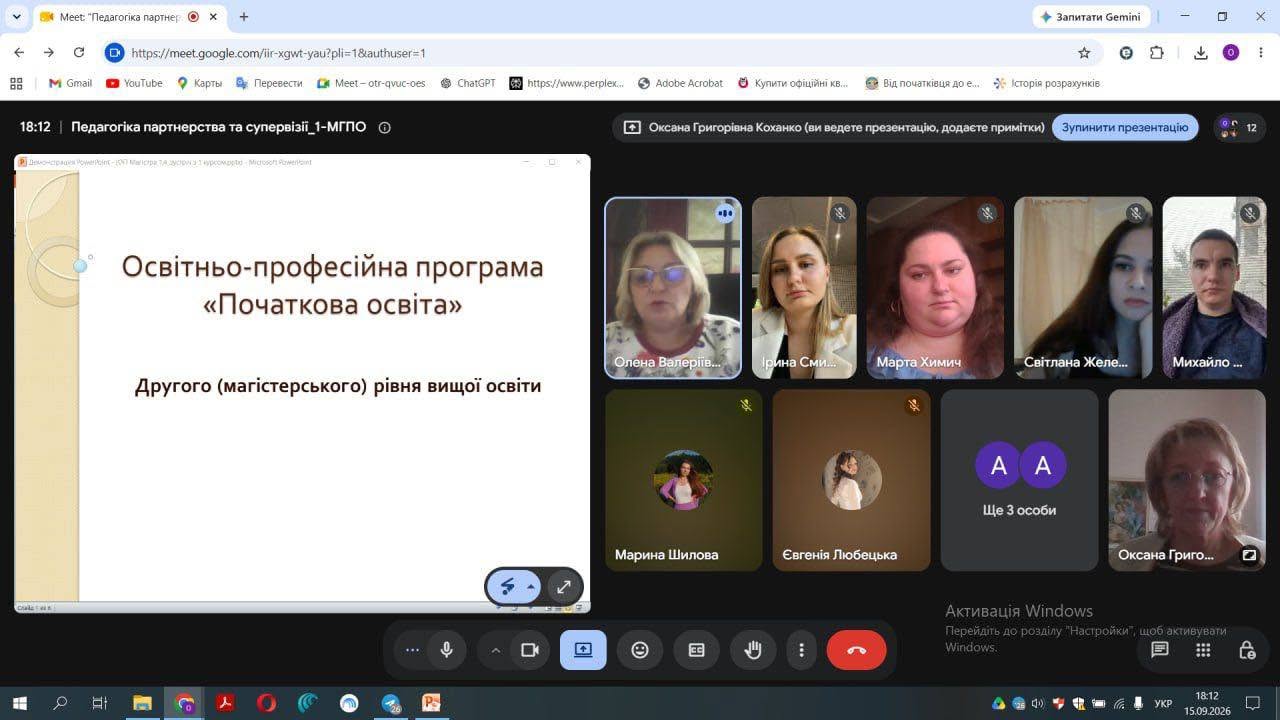Raise hand in the meeting

point(753,650)
